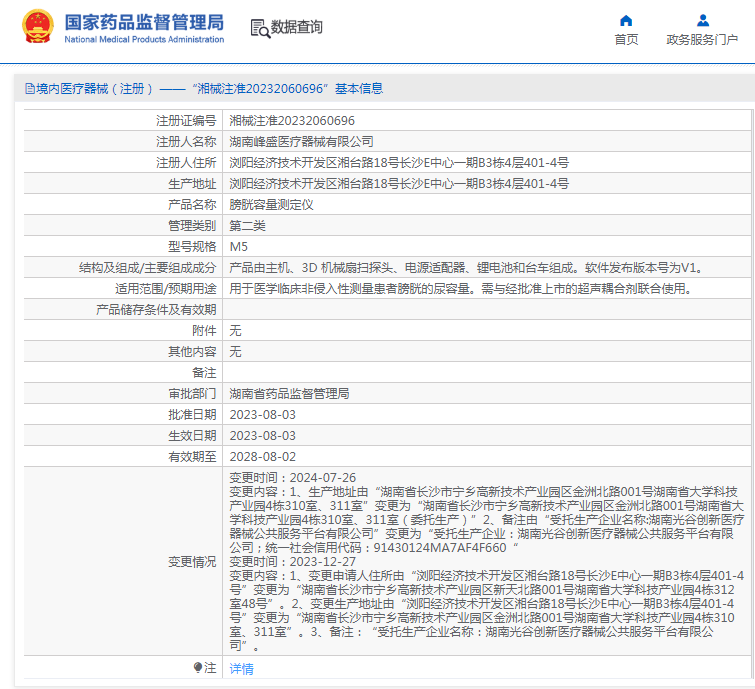Screen dimensions: 755x689
Task: Click the 数据查询 magnifier document icon
Action: click(259, 28)
